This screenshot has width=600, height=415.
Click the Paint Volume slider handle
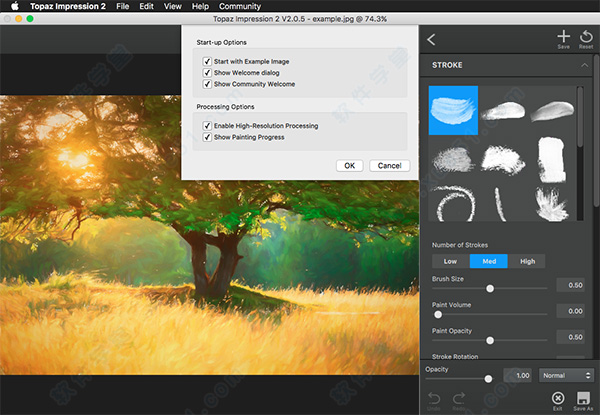click(x=438, y=314)
